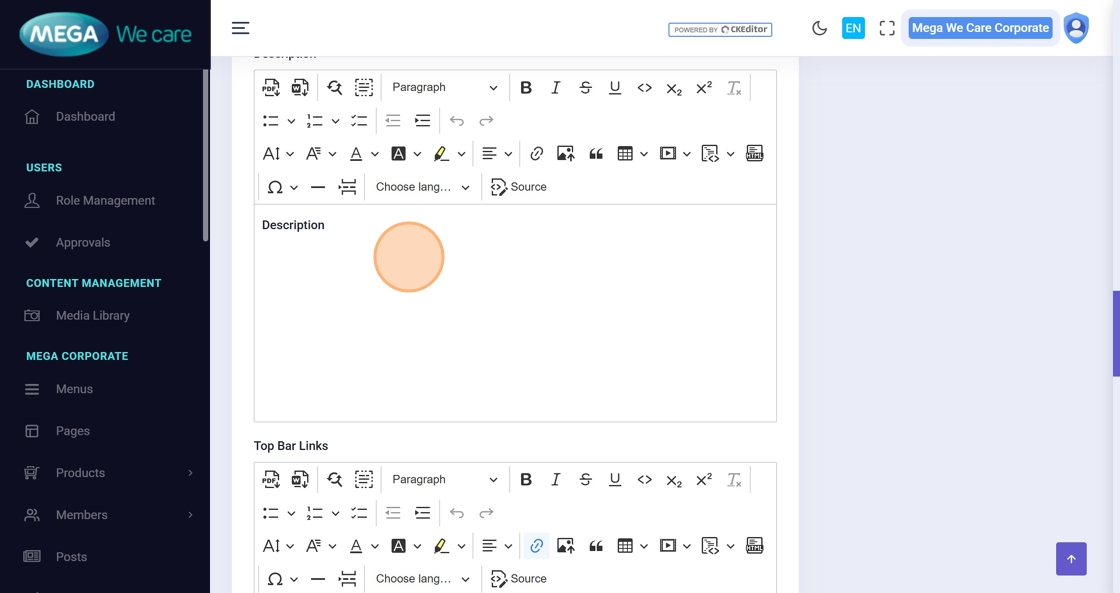Click Mega We Care Corporate button
The height and width of the screenshot is (593, 1120).
[x=980, y=28]
